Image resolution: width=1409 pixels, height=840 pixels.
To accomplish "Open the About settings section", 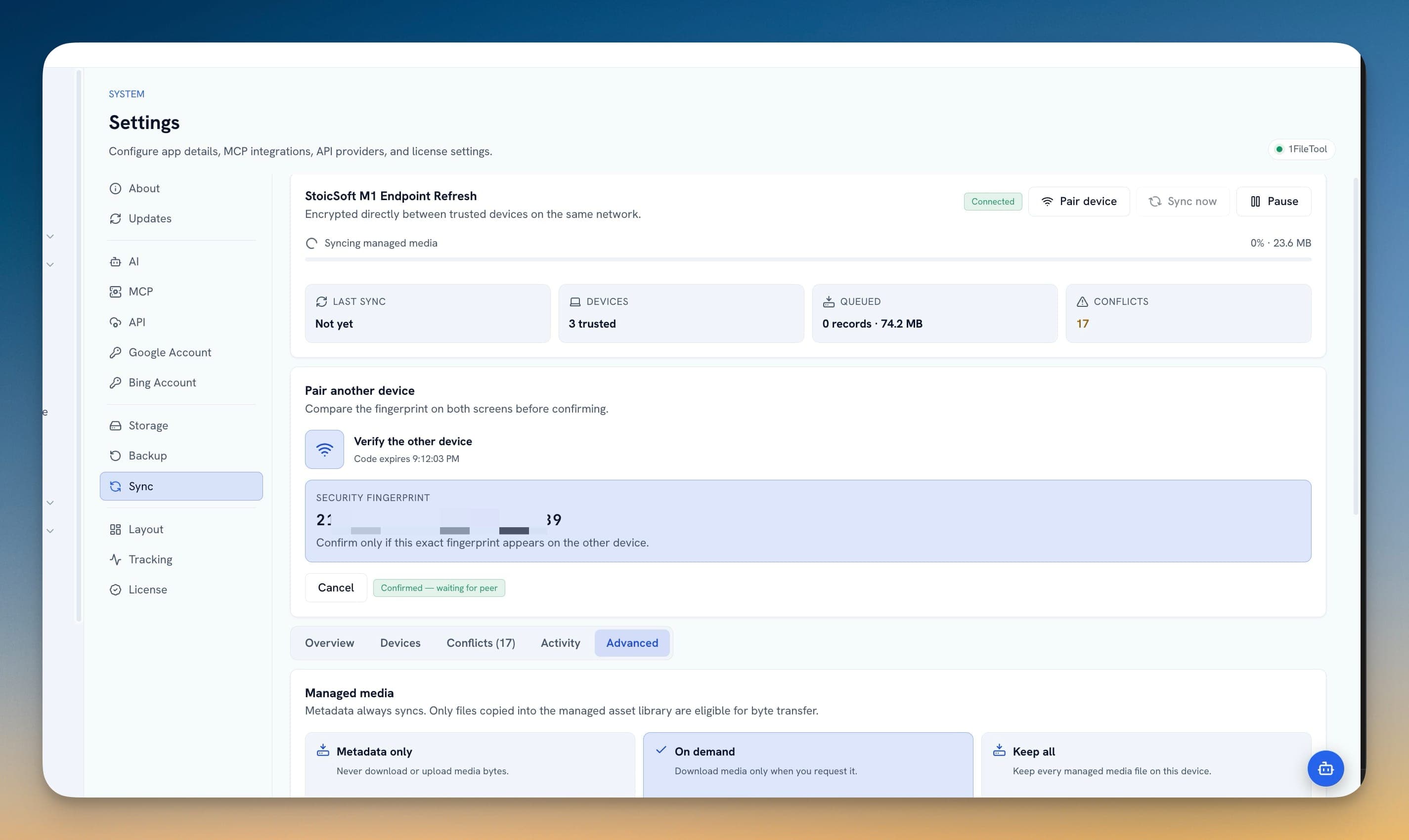I will coord(181,188).
